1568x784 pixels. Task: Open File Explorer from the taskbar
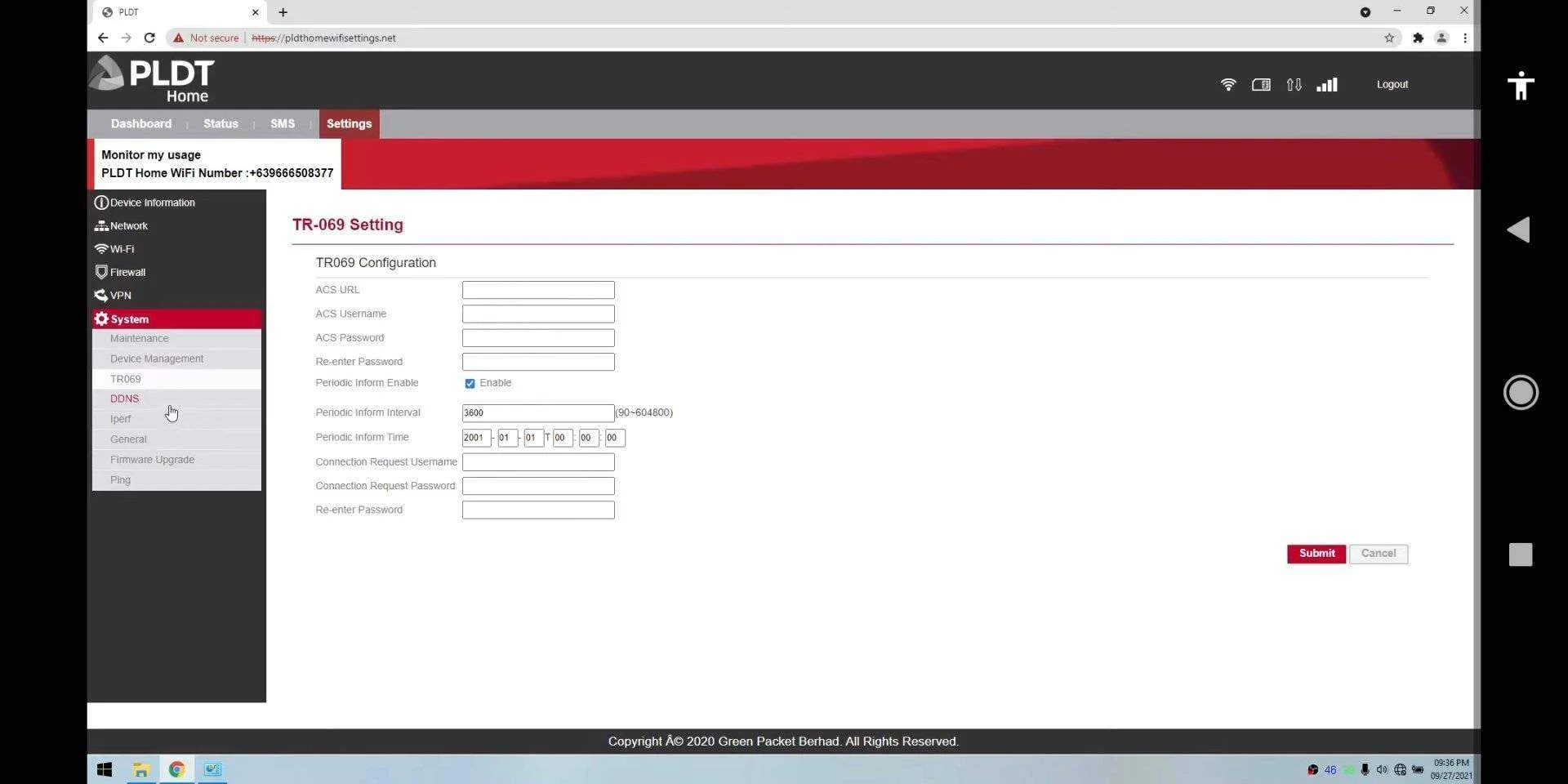[141, 769]
